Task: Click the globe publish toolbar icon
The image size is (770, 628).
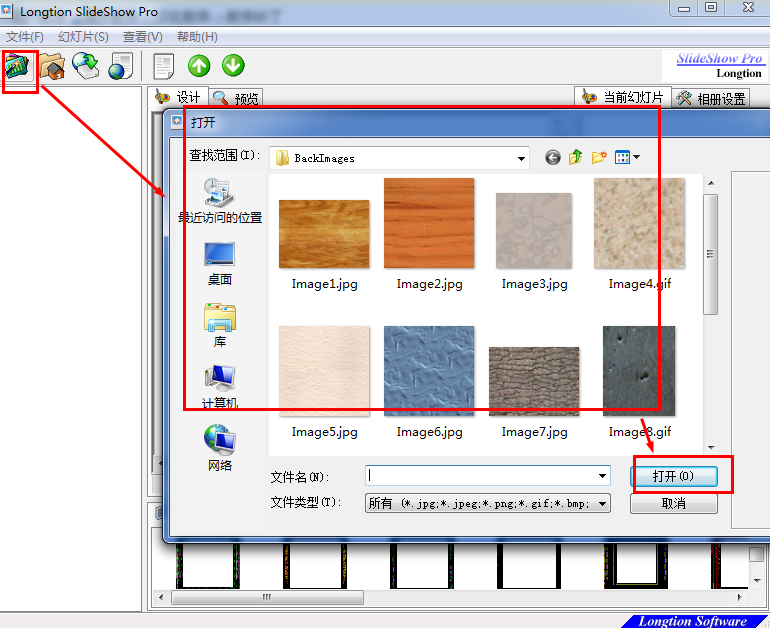Action: pos(85,66)
